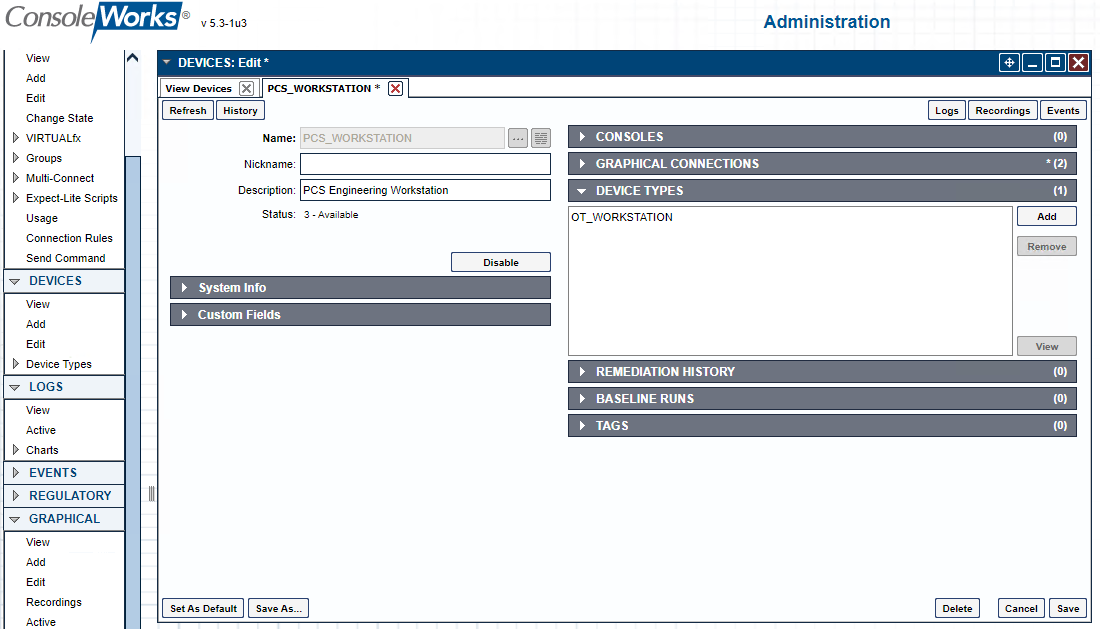Image resolution: width=1100 pixels, height=629 pixels.
Task: Open Send Command in sidebar
Action: click(x=66, y=258)
